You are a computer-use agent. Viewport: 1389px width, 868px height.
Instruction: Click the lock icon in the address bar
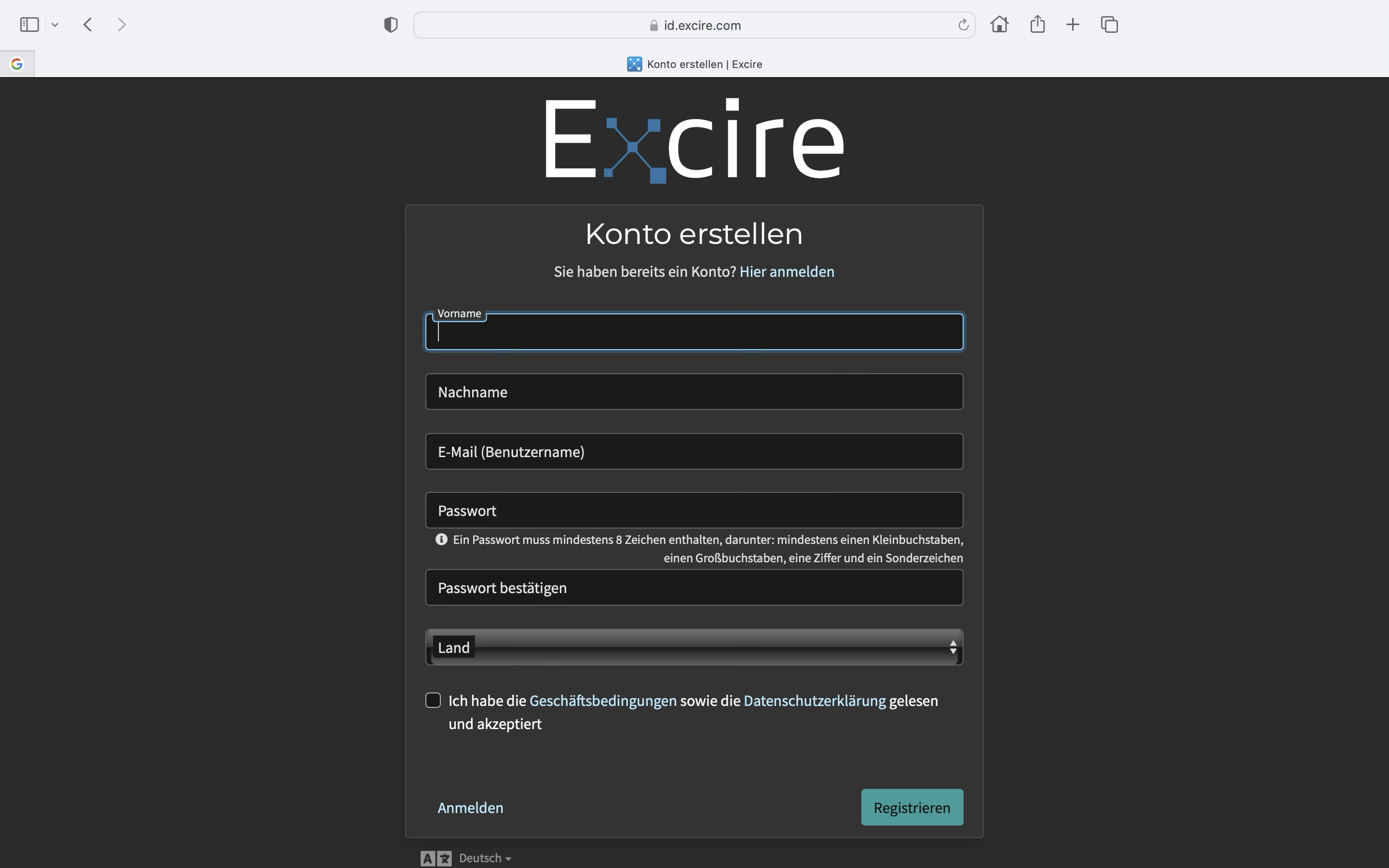pos(653,25)
